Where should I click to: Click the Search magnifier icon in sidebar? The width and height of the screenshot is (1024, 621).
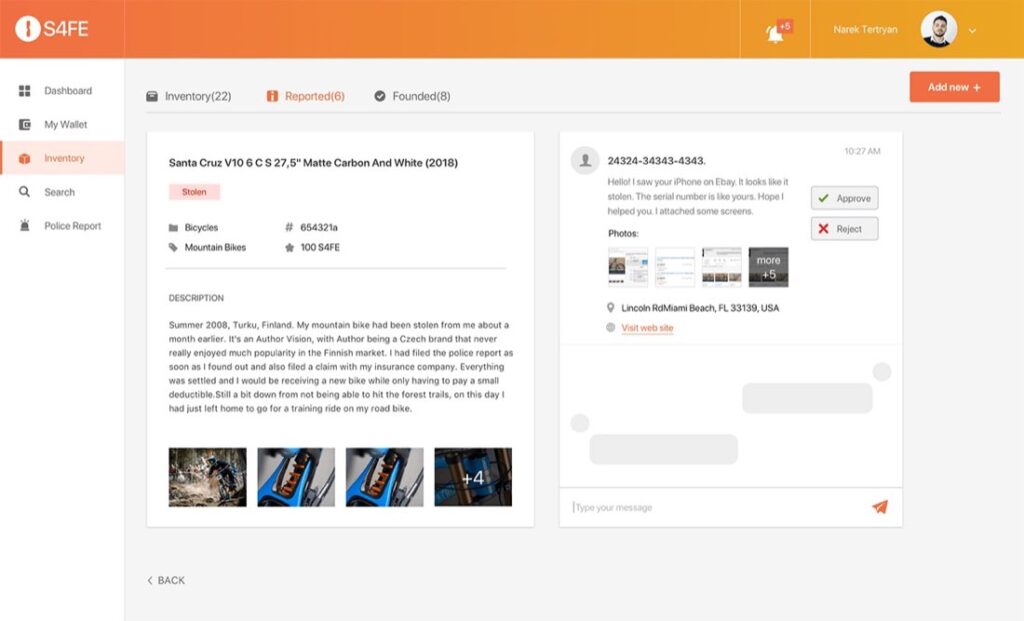(x=25, y=192)
